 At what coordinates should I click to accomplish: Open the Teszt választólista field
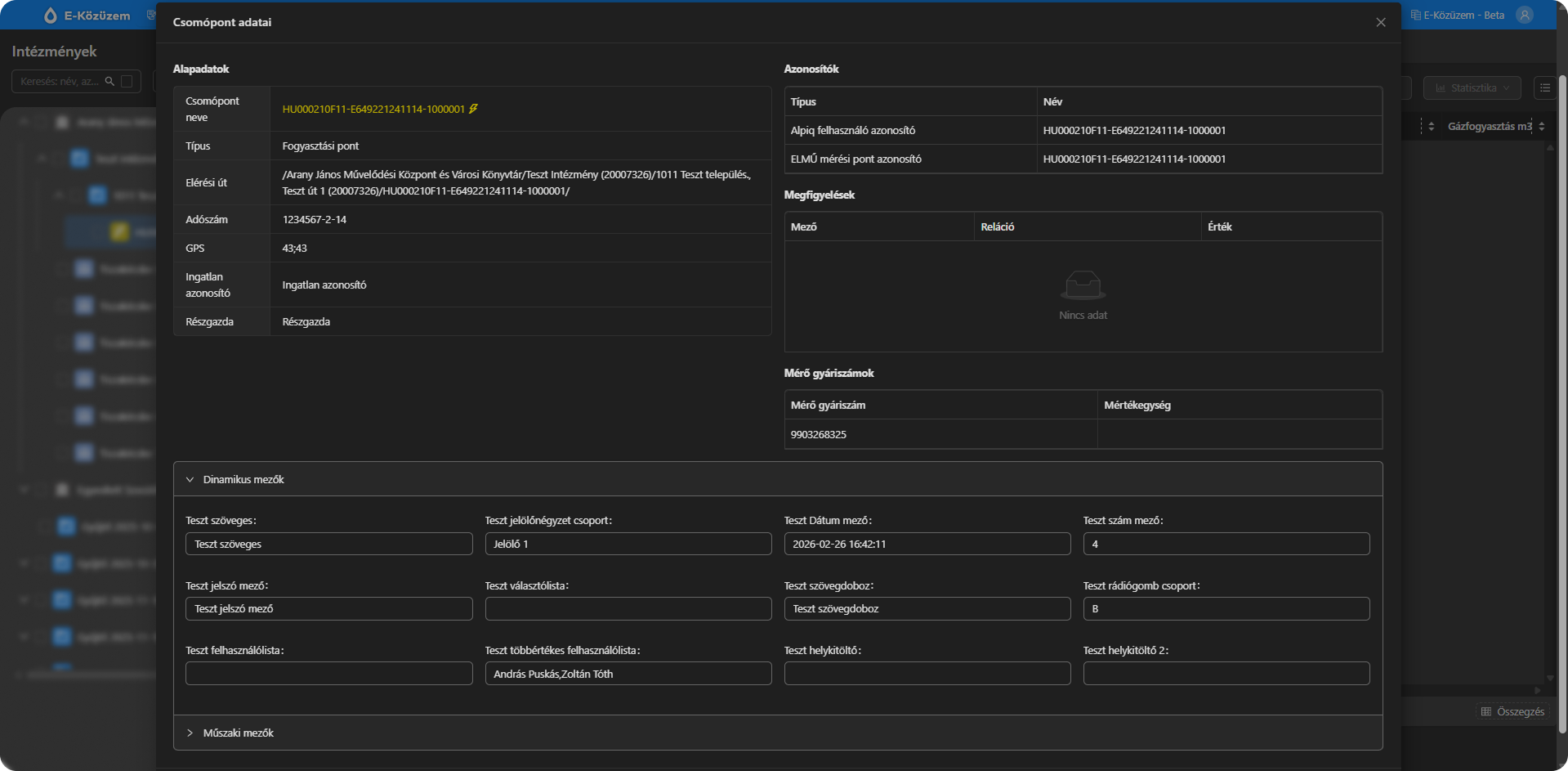point(628,609)
